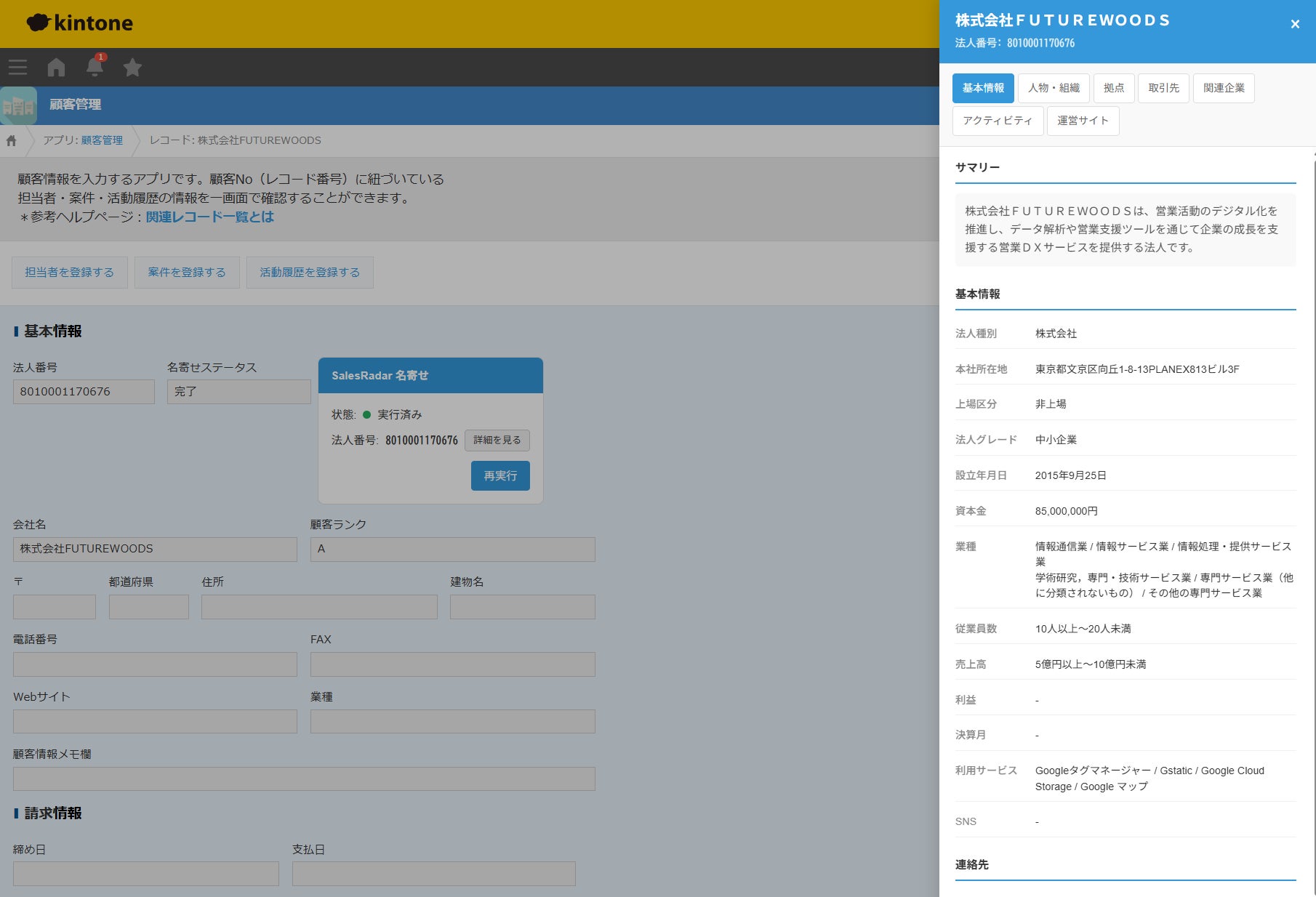Open the favorites star icon
Viewport: 1316px width, 897px height.
132,68
